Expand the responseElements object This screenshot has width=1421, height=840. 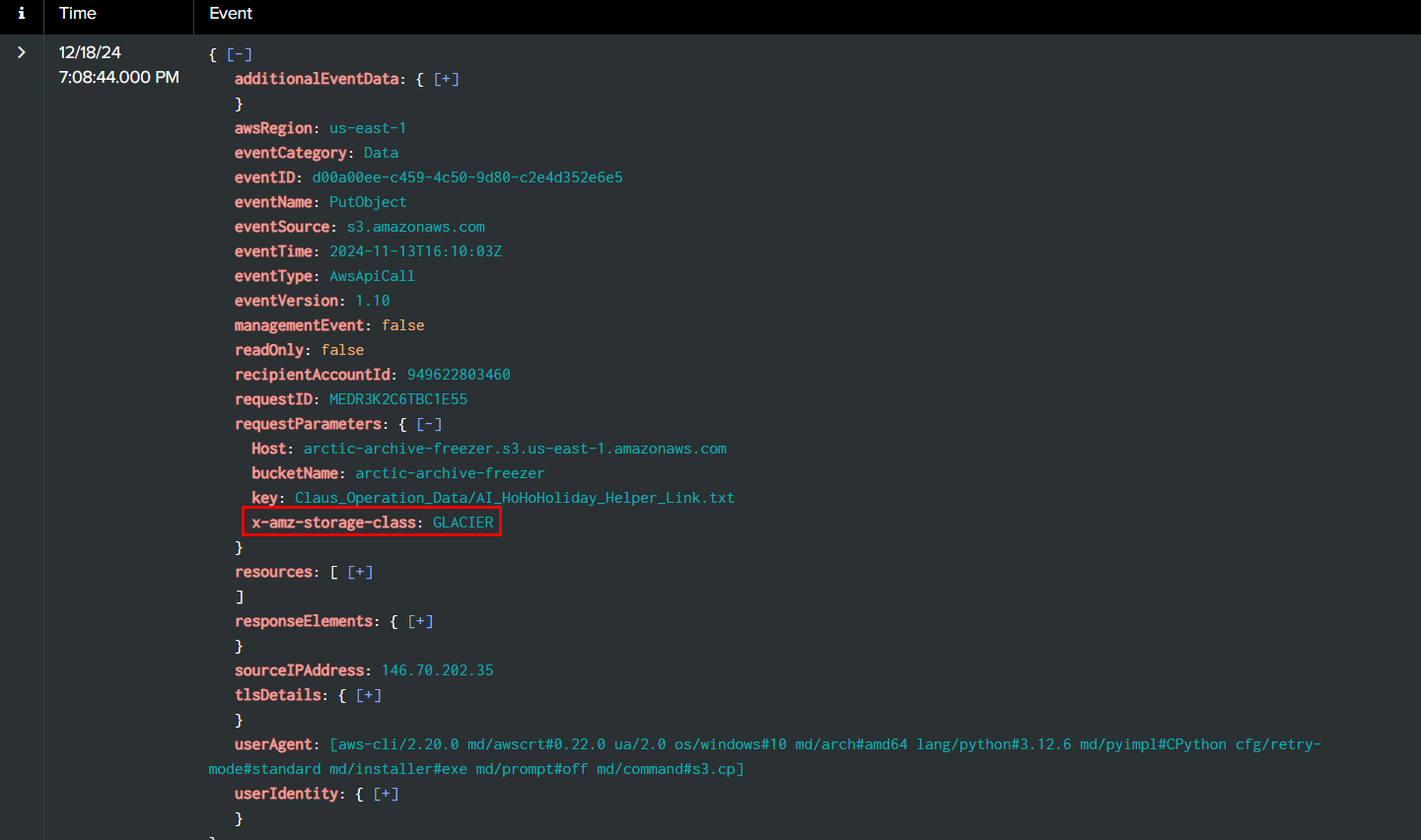[420, 621]
